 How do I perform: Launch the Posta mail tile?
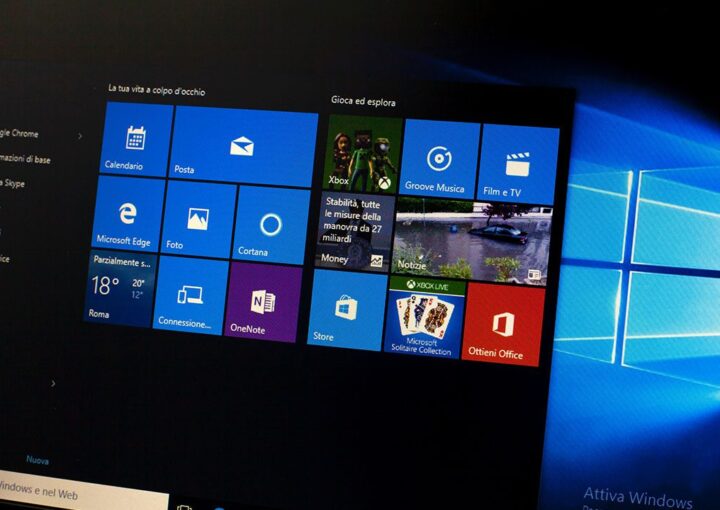pyautogui.click(x=243, y=146)
